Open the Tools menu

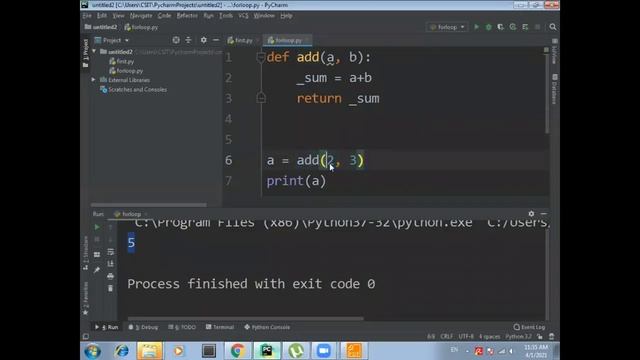226,16
